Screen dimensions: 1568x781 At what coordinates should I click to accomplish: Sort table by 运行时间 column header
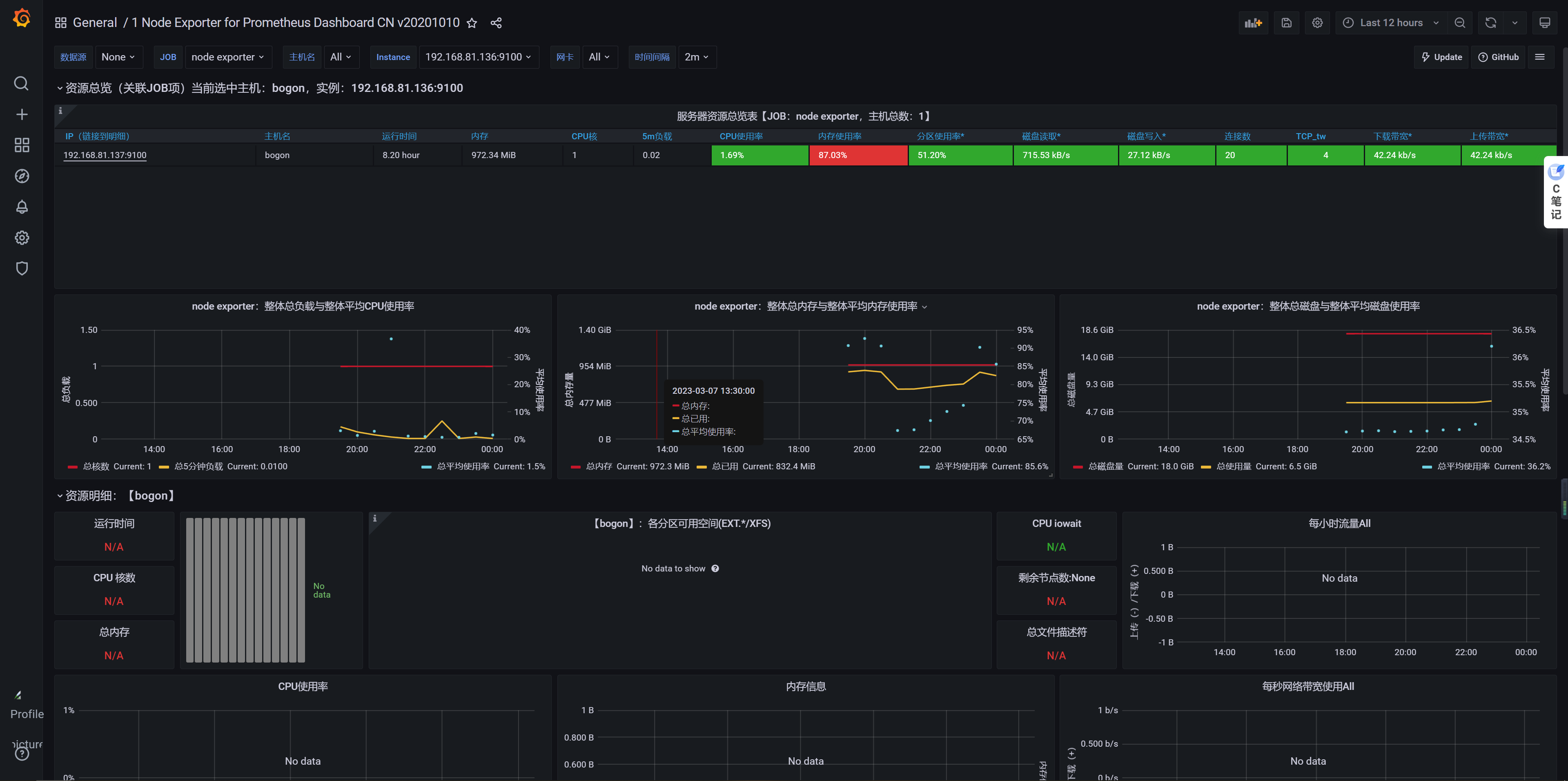399,136
